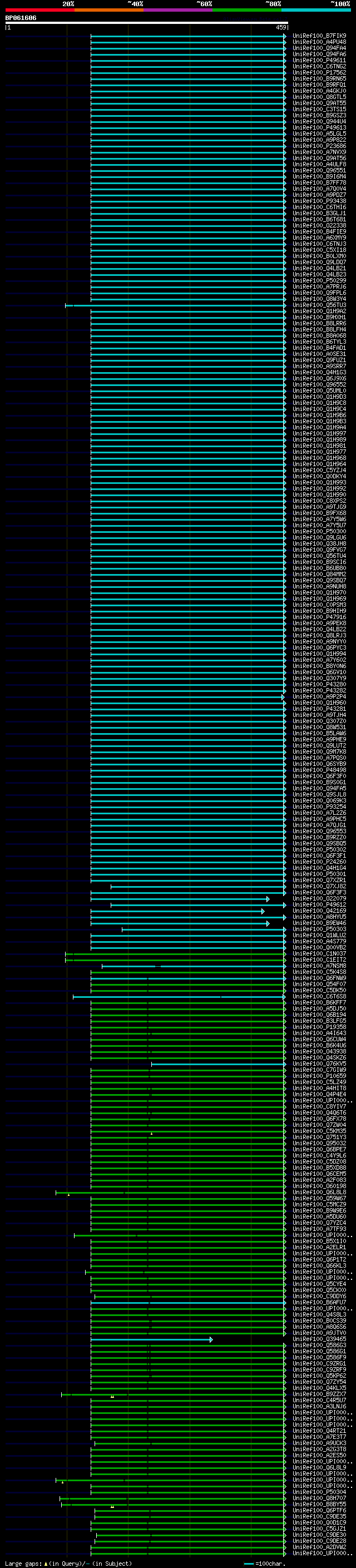Select hit label UniRef100_C1N037

[x=319, y=954]
